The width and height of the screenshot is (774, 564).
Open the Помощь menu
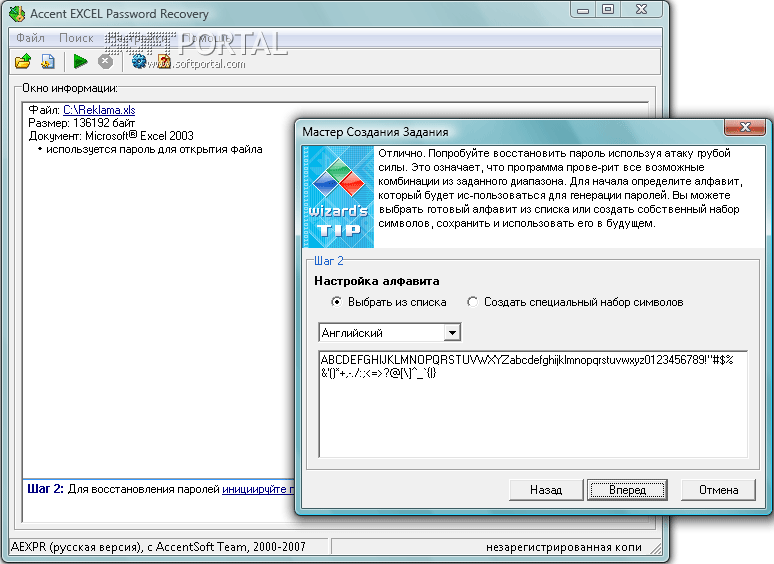click(x=206, y=38)
